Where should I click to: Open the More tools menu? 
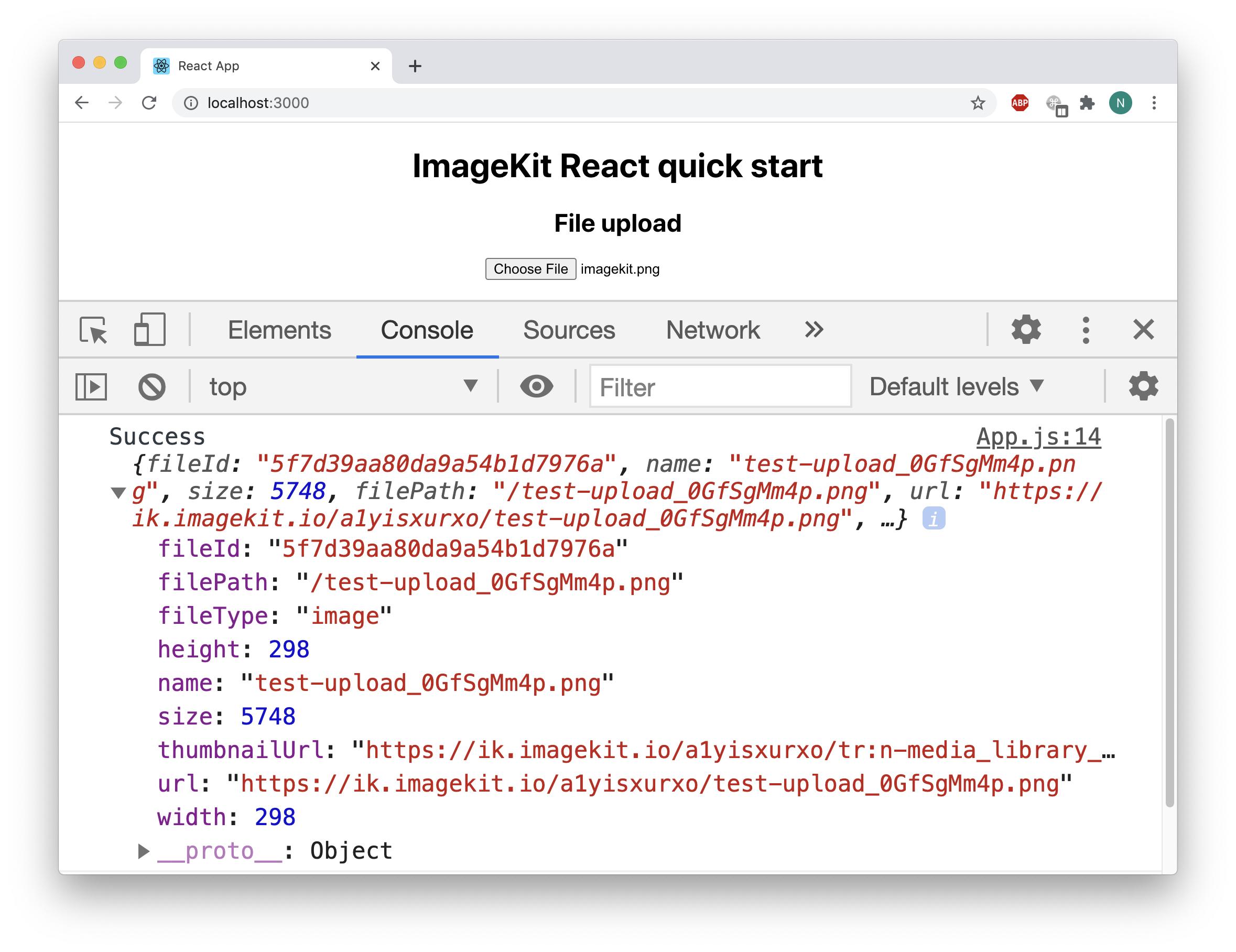1083,331
